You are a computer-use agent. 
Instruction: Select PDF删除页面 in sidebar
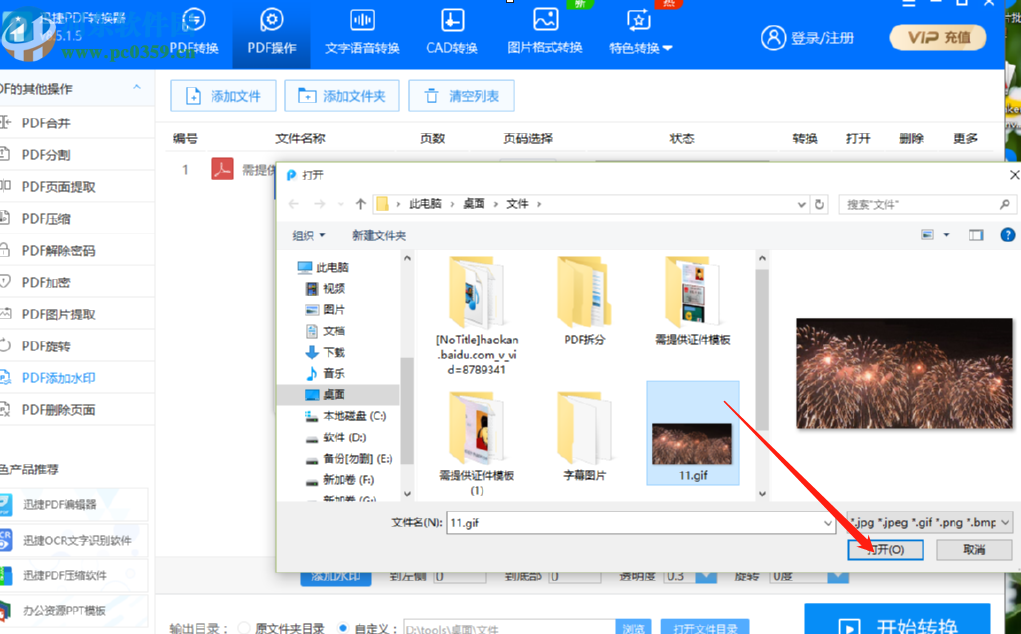(x=77, y=409)
